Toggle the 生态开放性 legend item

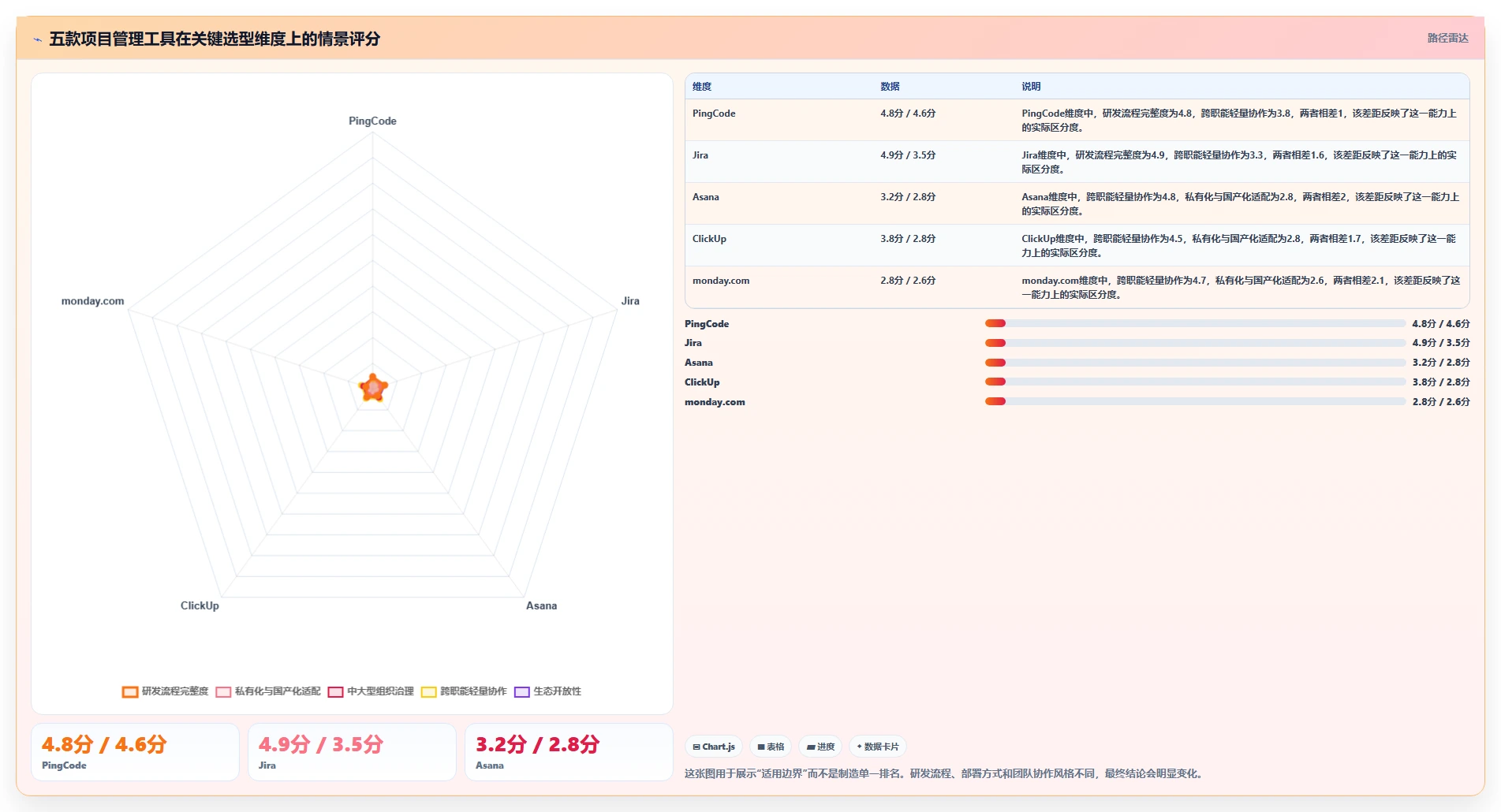(x=547, y=691)
